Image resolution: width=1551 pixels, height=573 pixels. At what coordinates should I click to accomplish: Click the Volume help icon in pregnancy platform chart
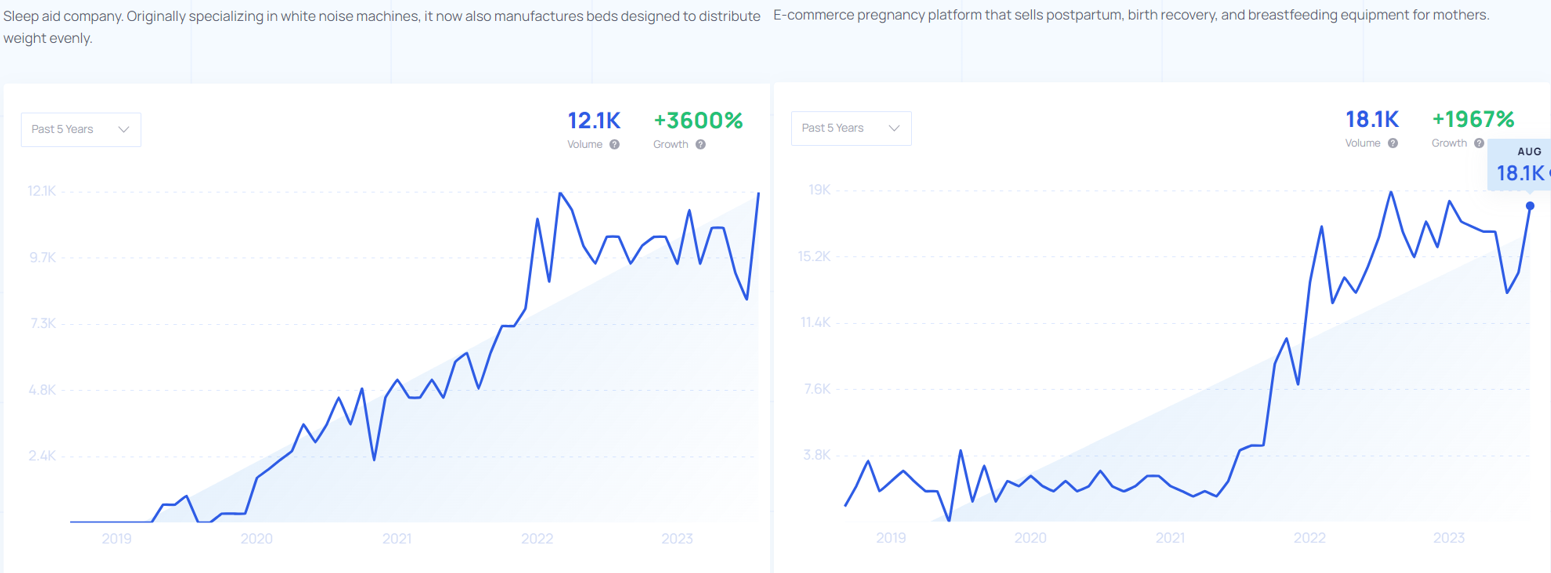[x=1391, y=144]
